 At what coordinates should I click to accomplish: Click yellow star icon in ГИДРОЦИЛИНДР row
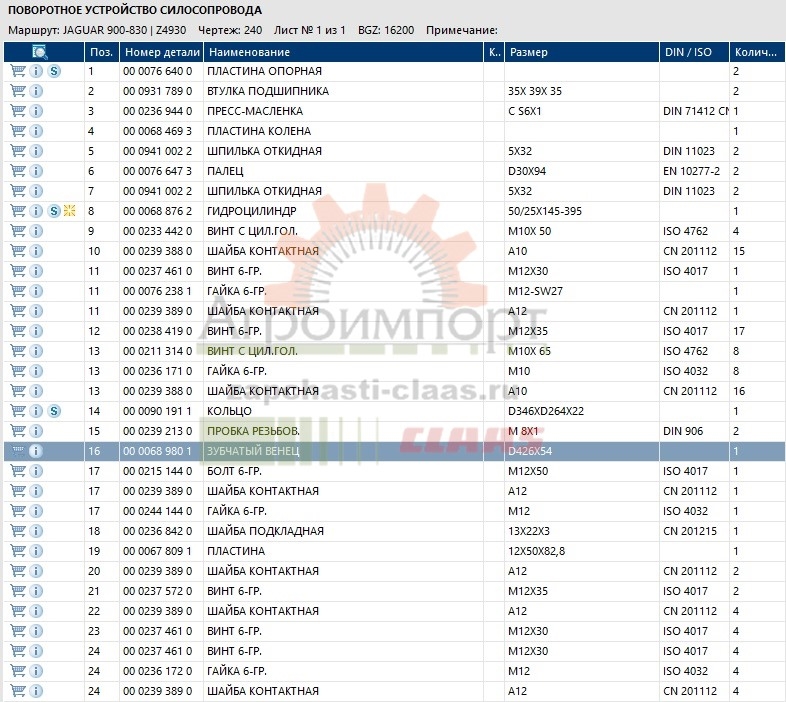[70, 211]
